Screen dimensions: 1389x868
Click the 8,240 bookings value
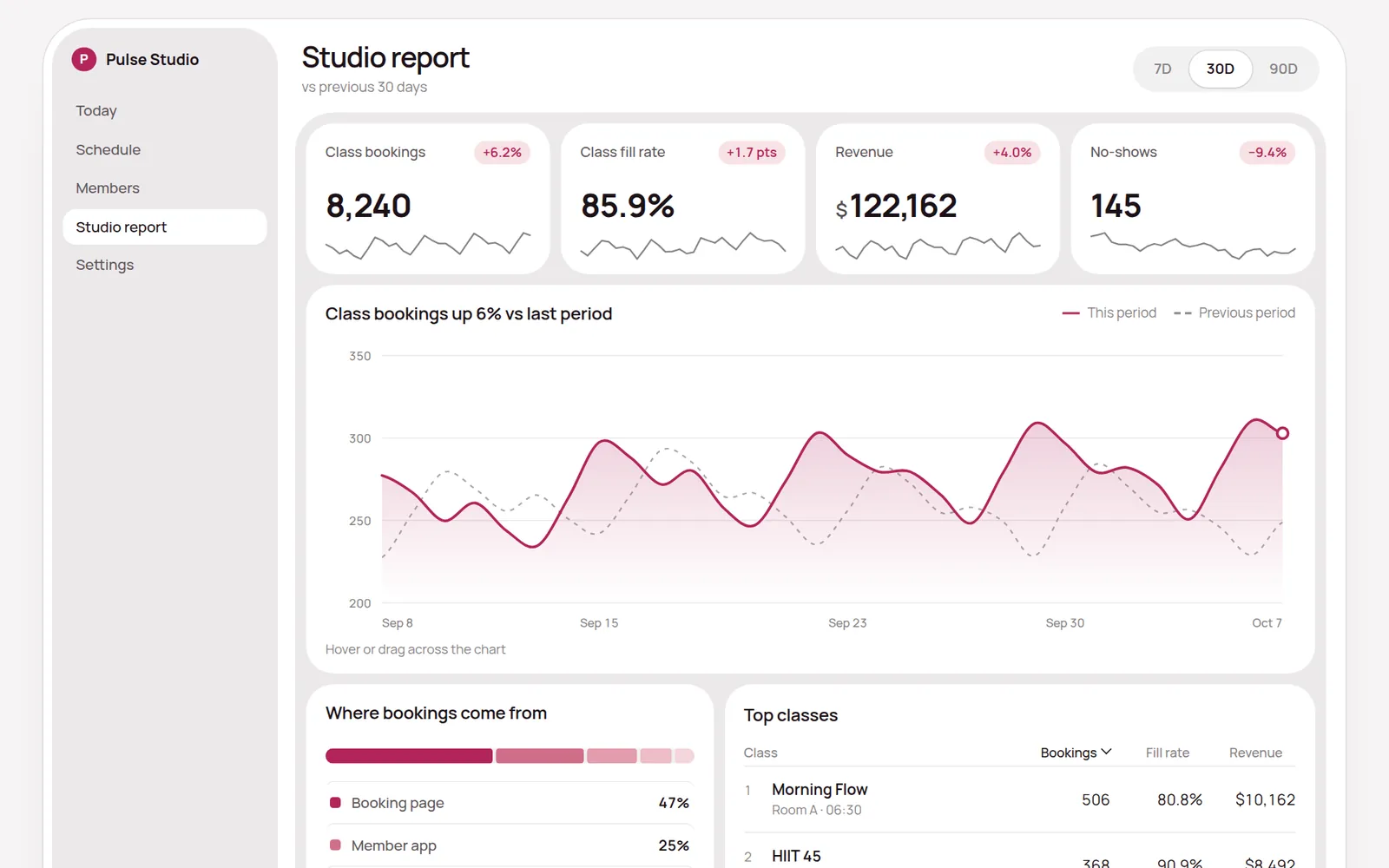[368, 207]
